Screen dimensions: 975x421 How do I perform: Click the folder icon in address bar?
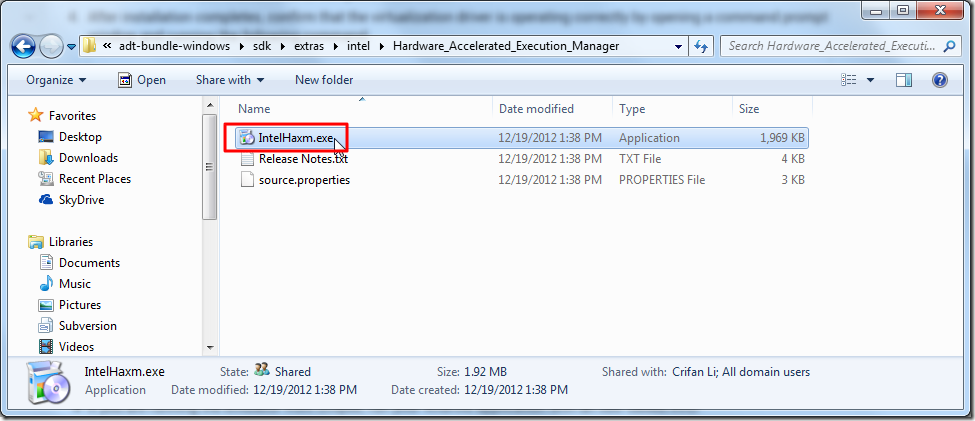(x=89, y=46)
